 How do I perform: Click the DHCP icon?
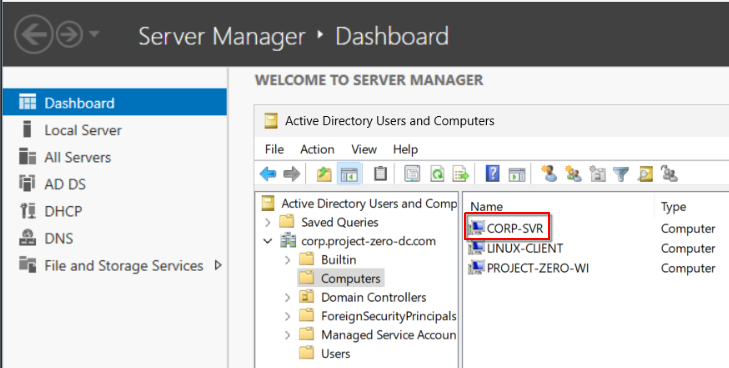27,211
